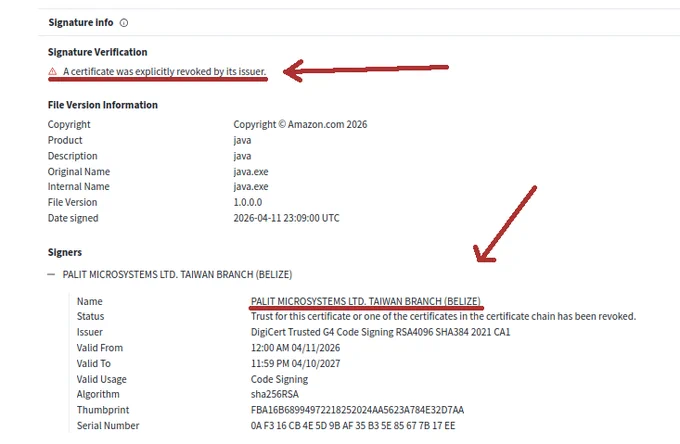Screen dimensions: 680x444
Task: Select 'Copyright © Amazon.com 2026' value
Action: pos(300,124)
